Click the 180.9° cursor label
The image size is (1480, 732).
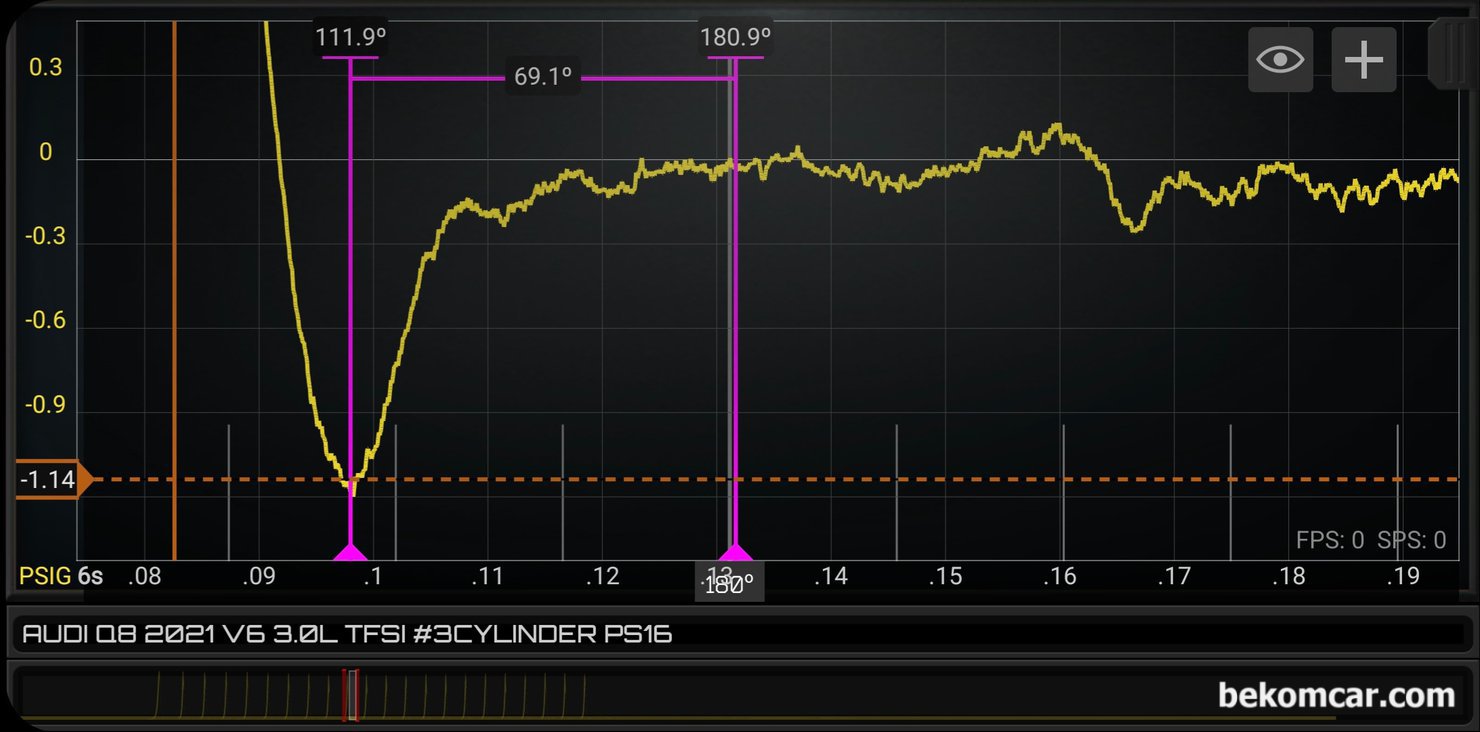(x=735, y=38)
